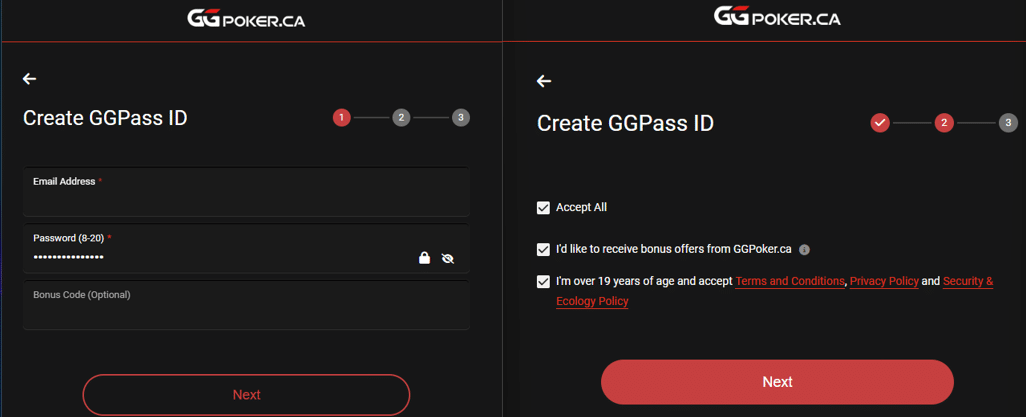Viewport: 1026px width, 417px height.
Task: Open info icon beside bonus offers
Action: [805, 249]
